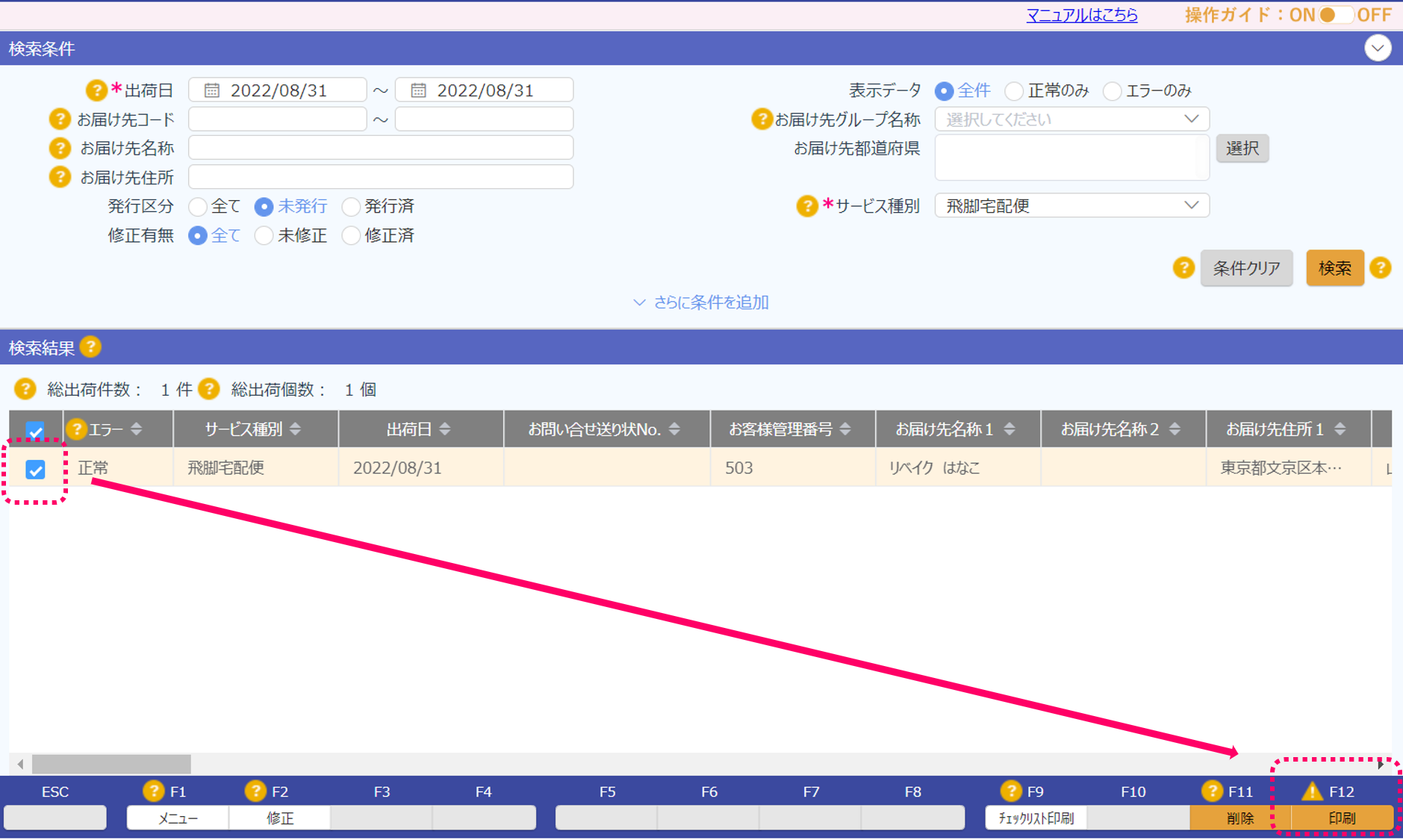1403x840 pixels.
Task: Open サービス種別 dropdown showing 飛脚宅配便
Action: [1071, 206]
